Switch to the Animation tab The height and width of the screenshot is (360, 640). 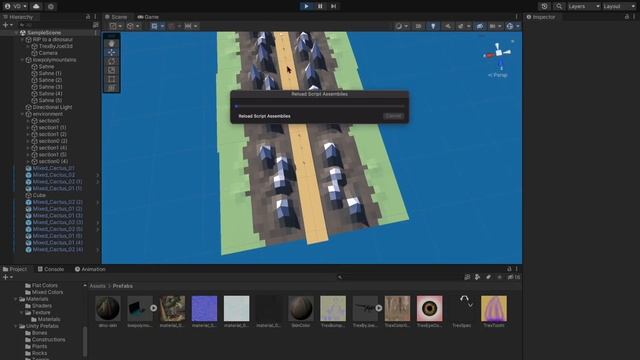(x=90, y=269)
